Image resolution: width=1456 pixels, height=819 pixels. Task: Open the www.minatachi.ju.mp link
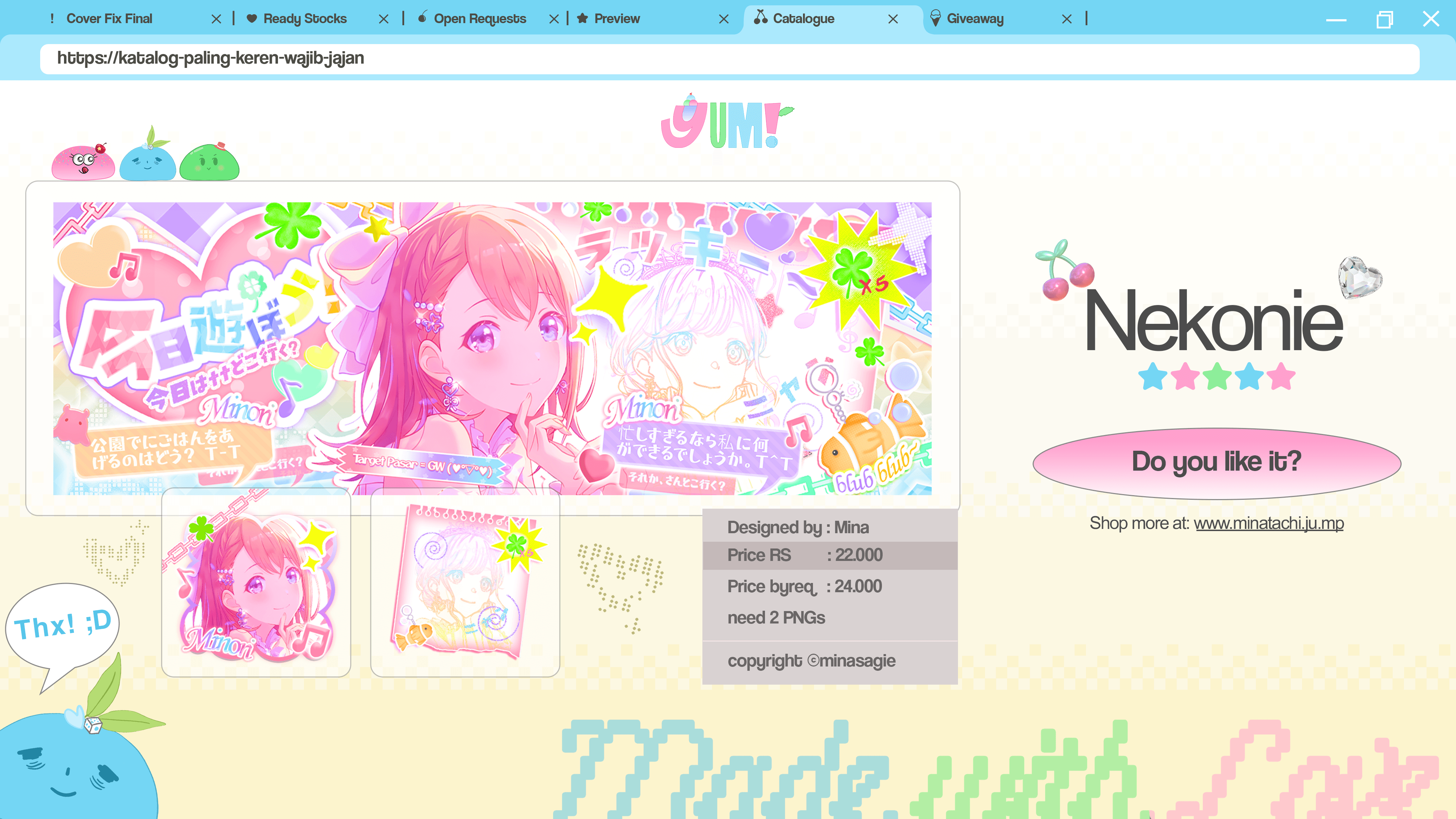[1268, 523]
